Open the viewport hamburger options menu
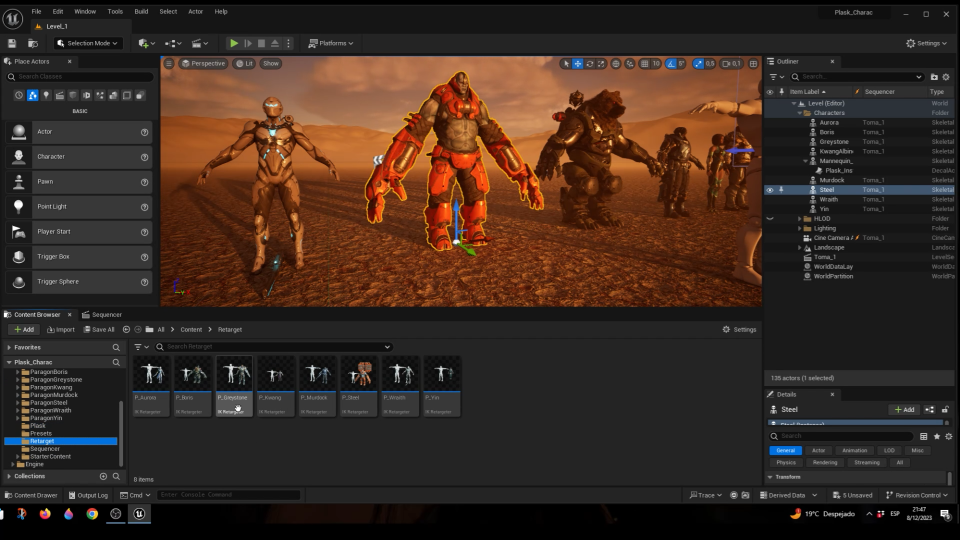960x540 pixels. click(x=169, y=64)
